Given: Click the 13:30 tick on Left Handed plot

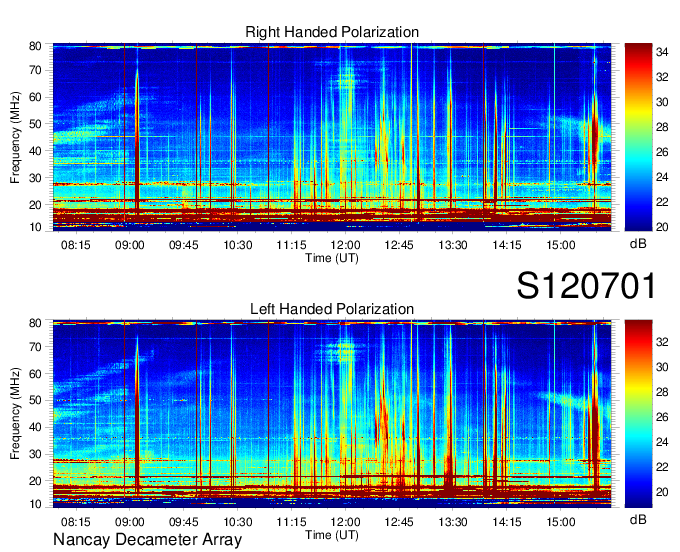Looking at the screenshot, I should click(x=453, y=522).
